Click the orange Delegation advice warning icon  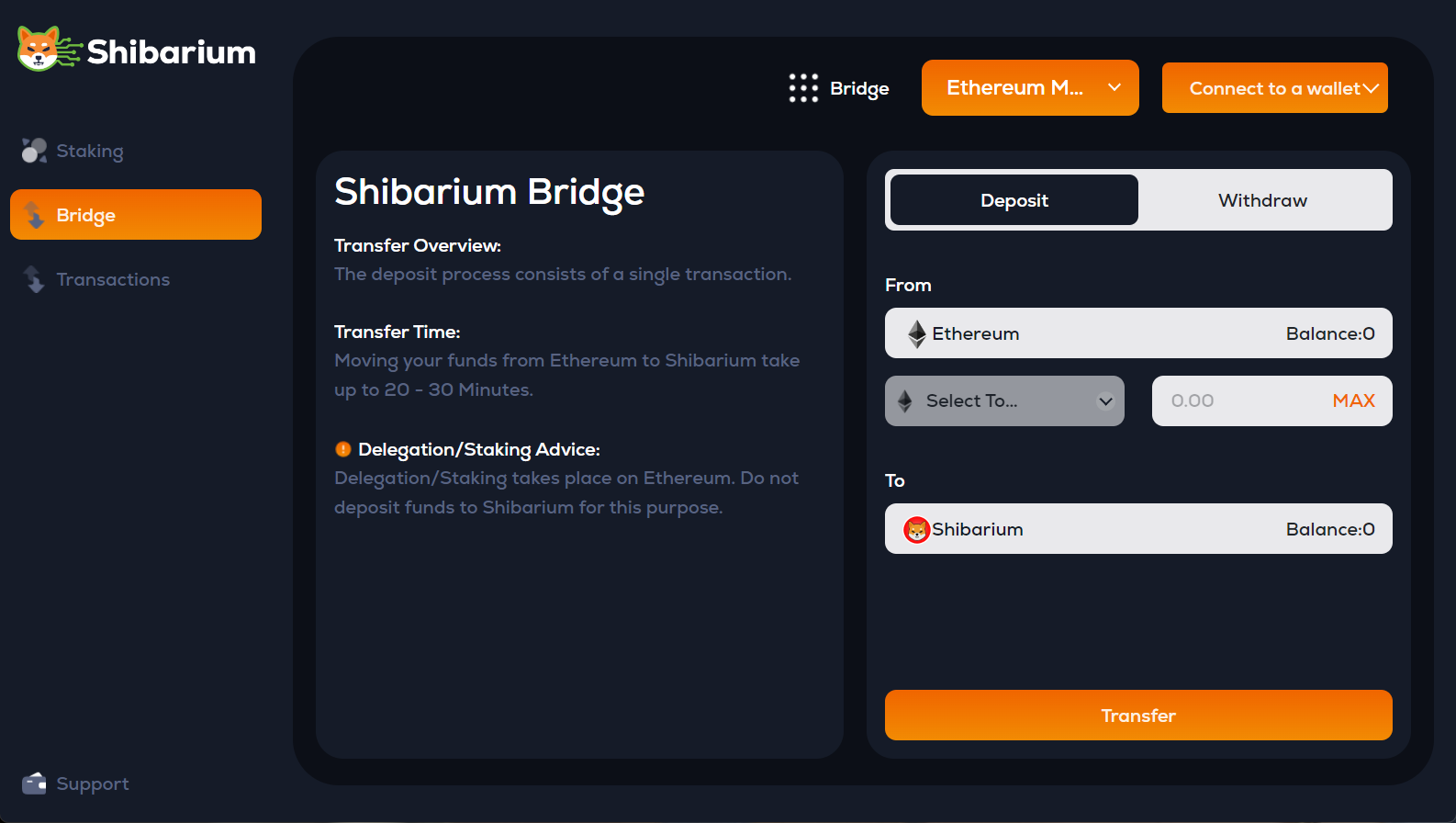point(343,449)
